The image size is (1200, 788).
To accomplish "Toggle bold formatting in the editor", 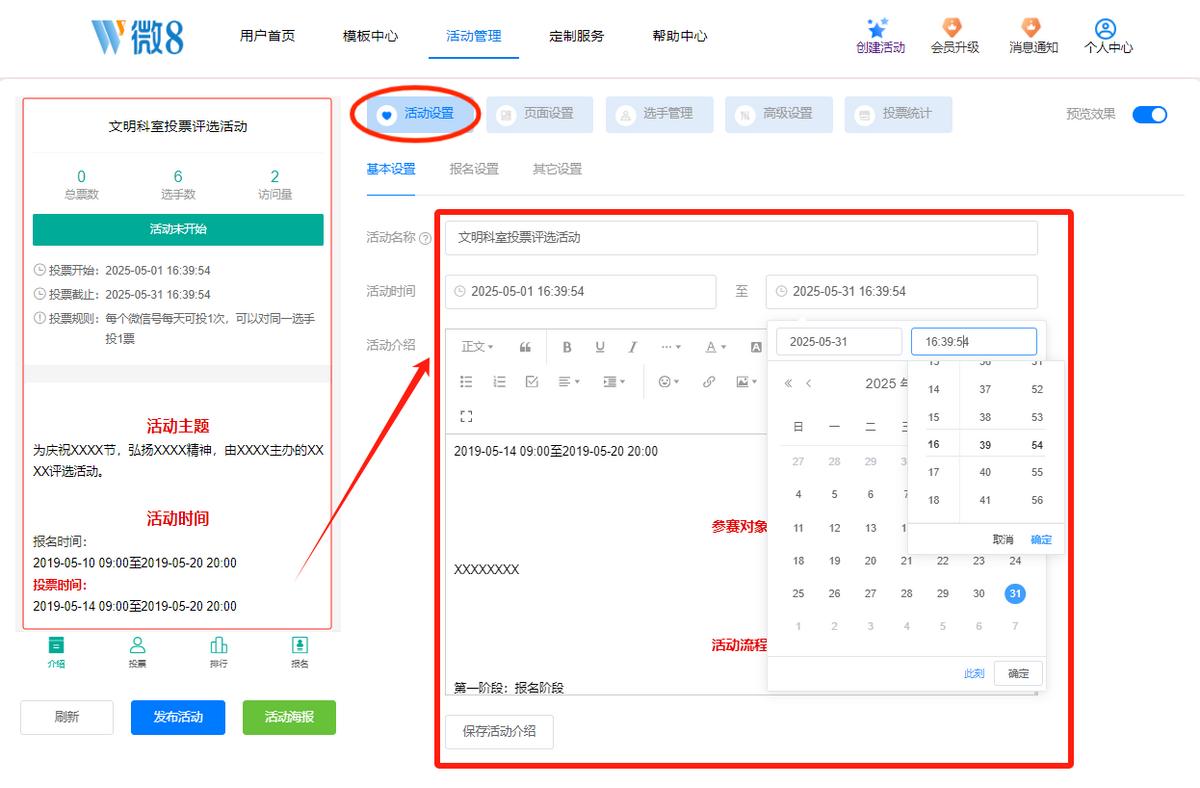I will 567,347.
